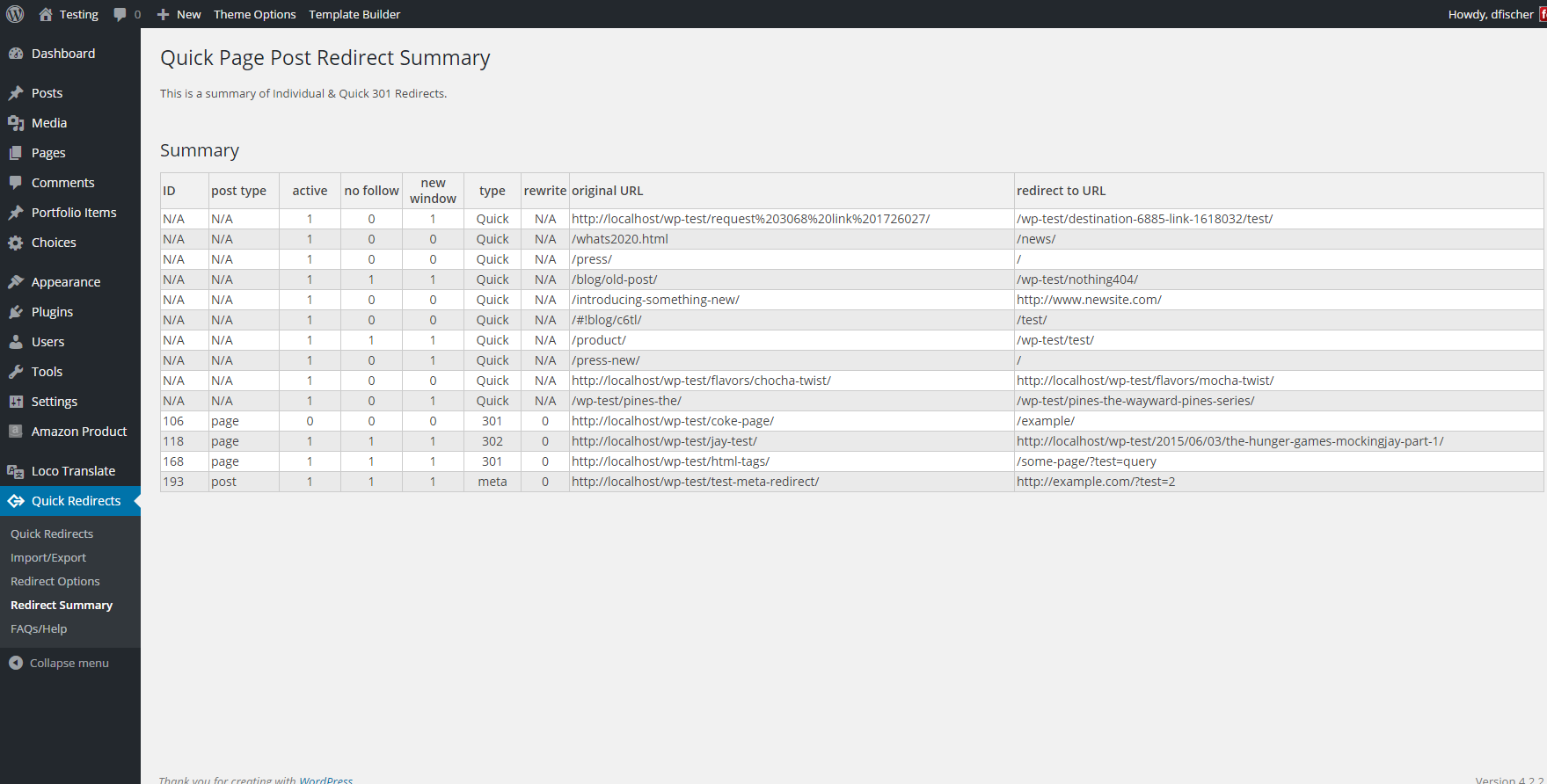
Task: Click the Plugins plug icon
Action: click(x=16, y=312)
